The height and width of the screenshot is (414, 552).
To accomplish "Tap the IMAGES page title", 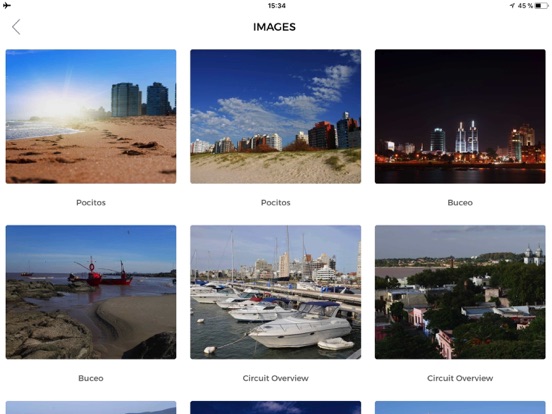I will (274, 27).
